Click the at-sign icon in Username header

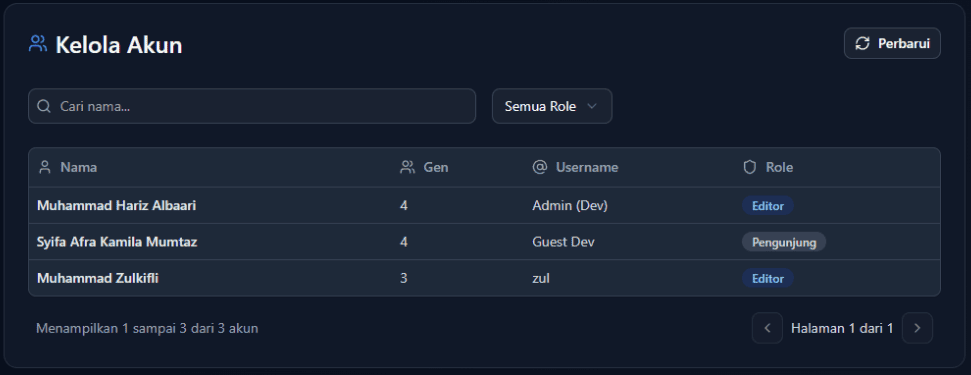(539, 167)
